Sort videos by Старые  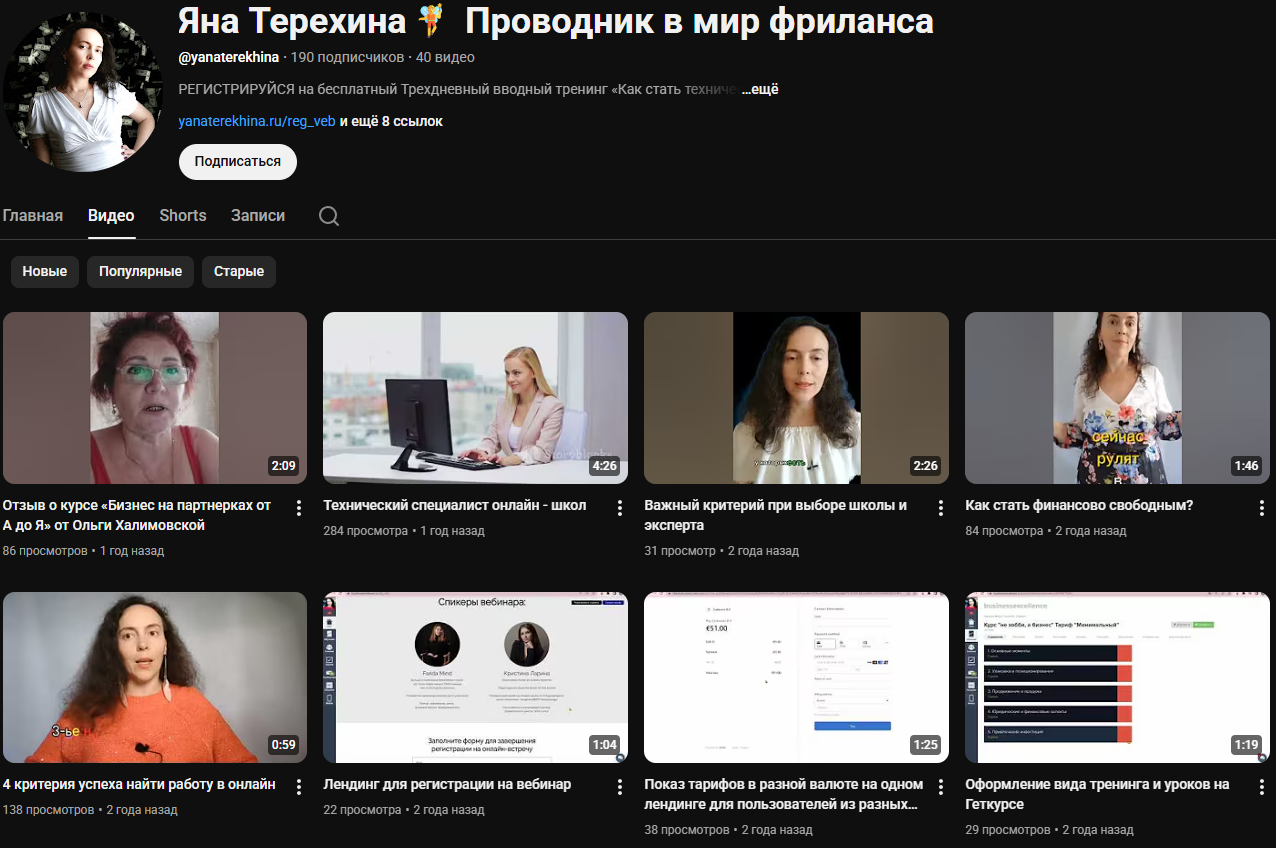point(239,271)
